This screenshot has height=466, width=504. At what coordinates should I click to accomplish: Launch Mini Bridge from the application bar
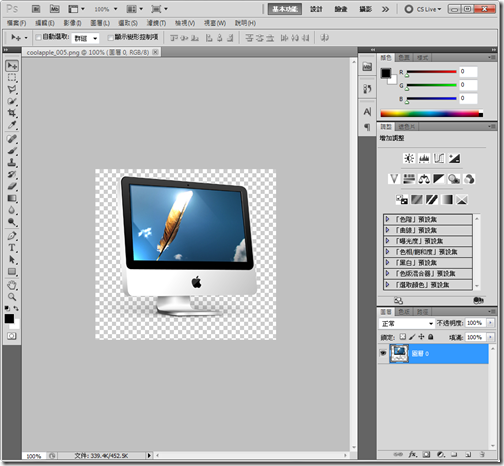click(55, 9)
